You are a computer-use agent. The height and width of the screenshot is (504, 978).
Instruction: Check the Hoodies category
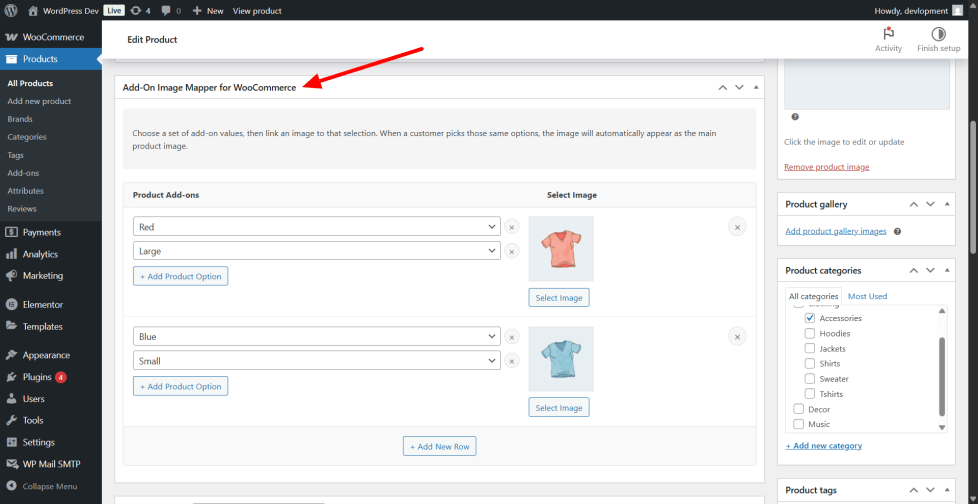click(810, 333)
